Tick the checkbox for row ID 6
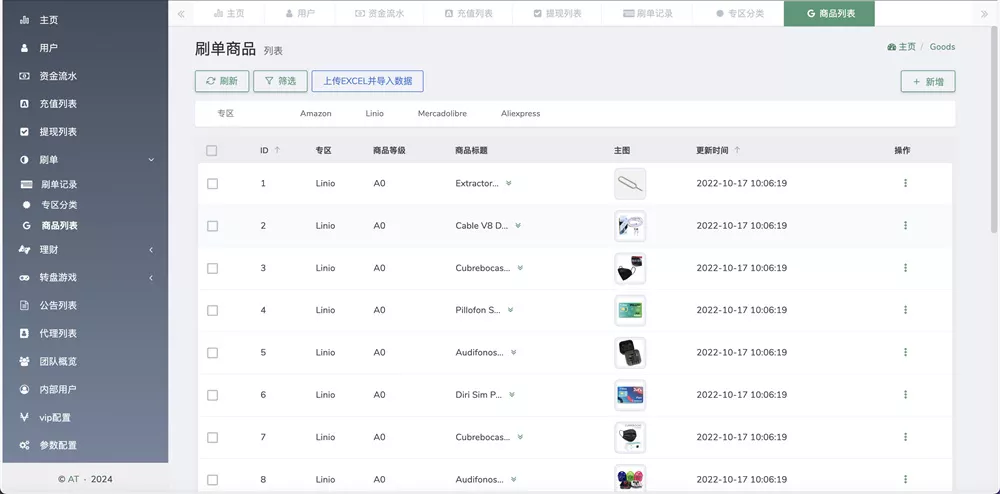Viewport: 1000px width, 494px height. (x=212, y=395)
